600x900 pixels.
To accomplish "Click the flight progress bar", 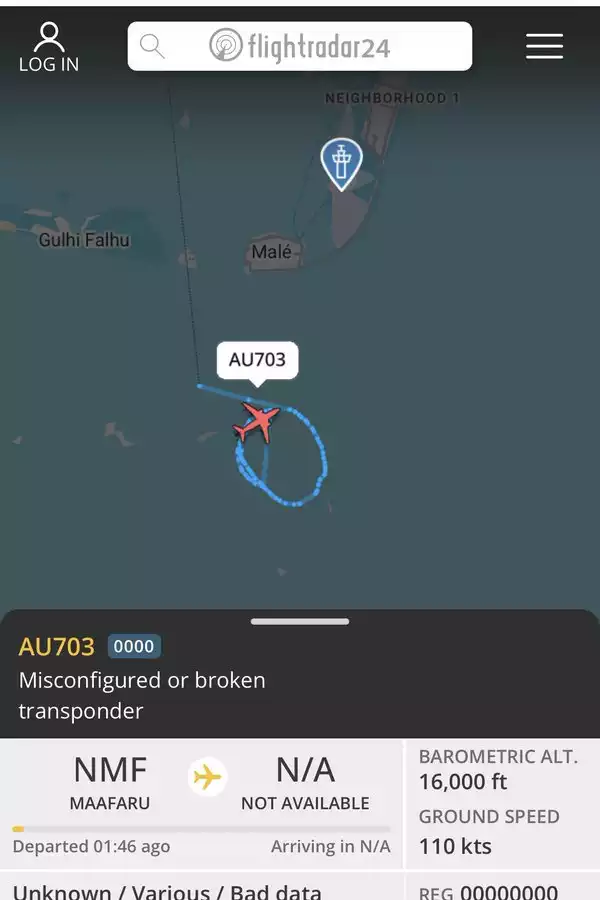I will pyautogui.click(x=201, y=829).
